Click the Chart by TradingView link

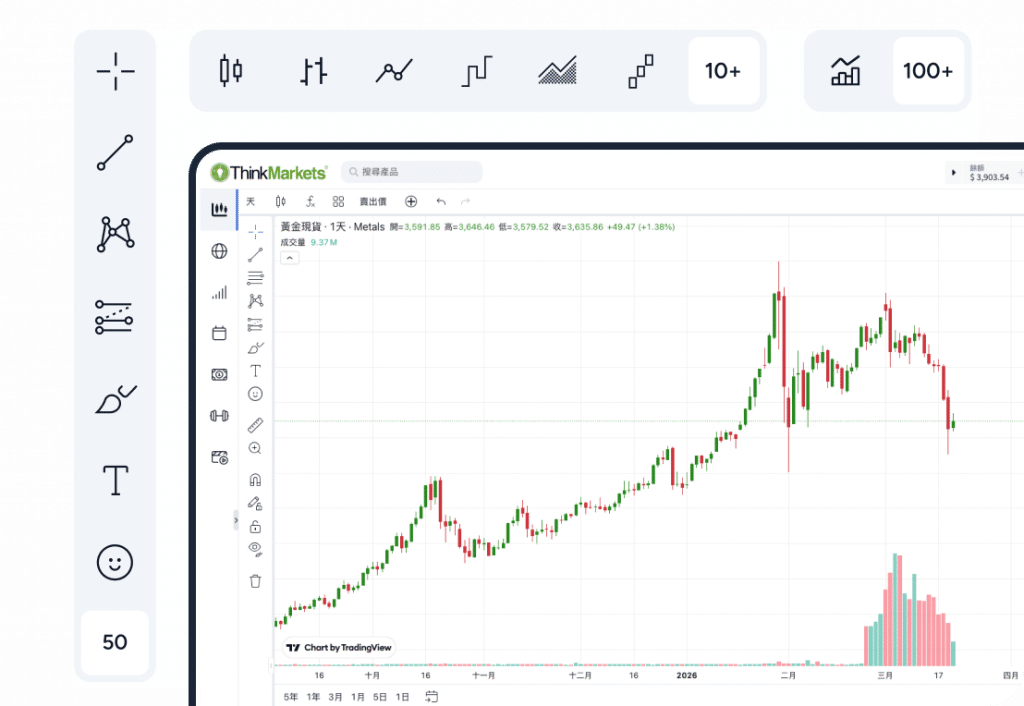point(337,647)
